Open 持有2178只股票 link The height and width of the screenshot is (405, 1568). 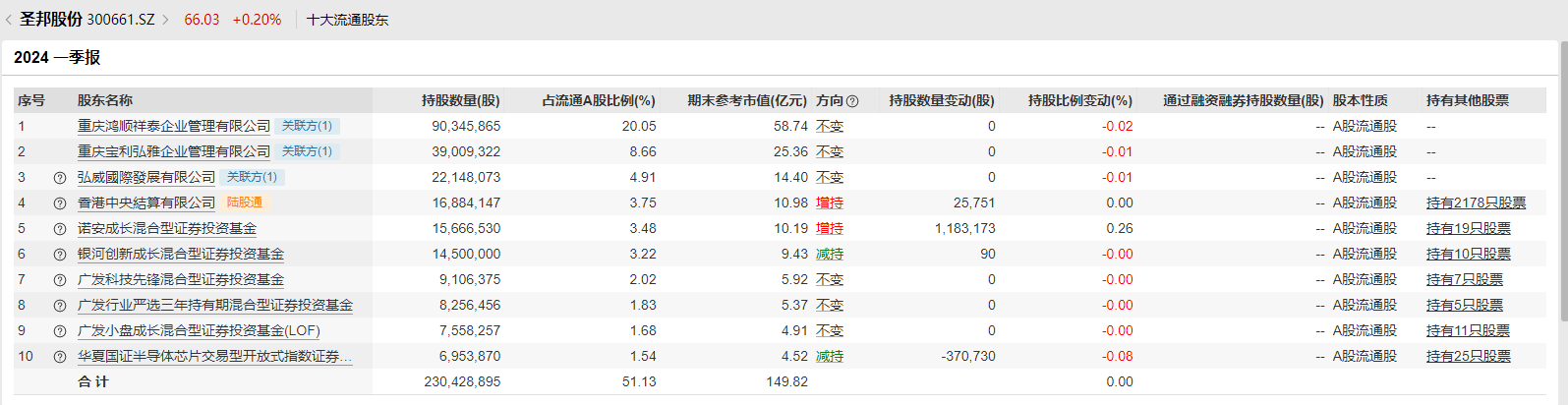(x=1476, y=202)
